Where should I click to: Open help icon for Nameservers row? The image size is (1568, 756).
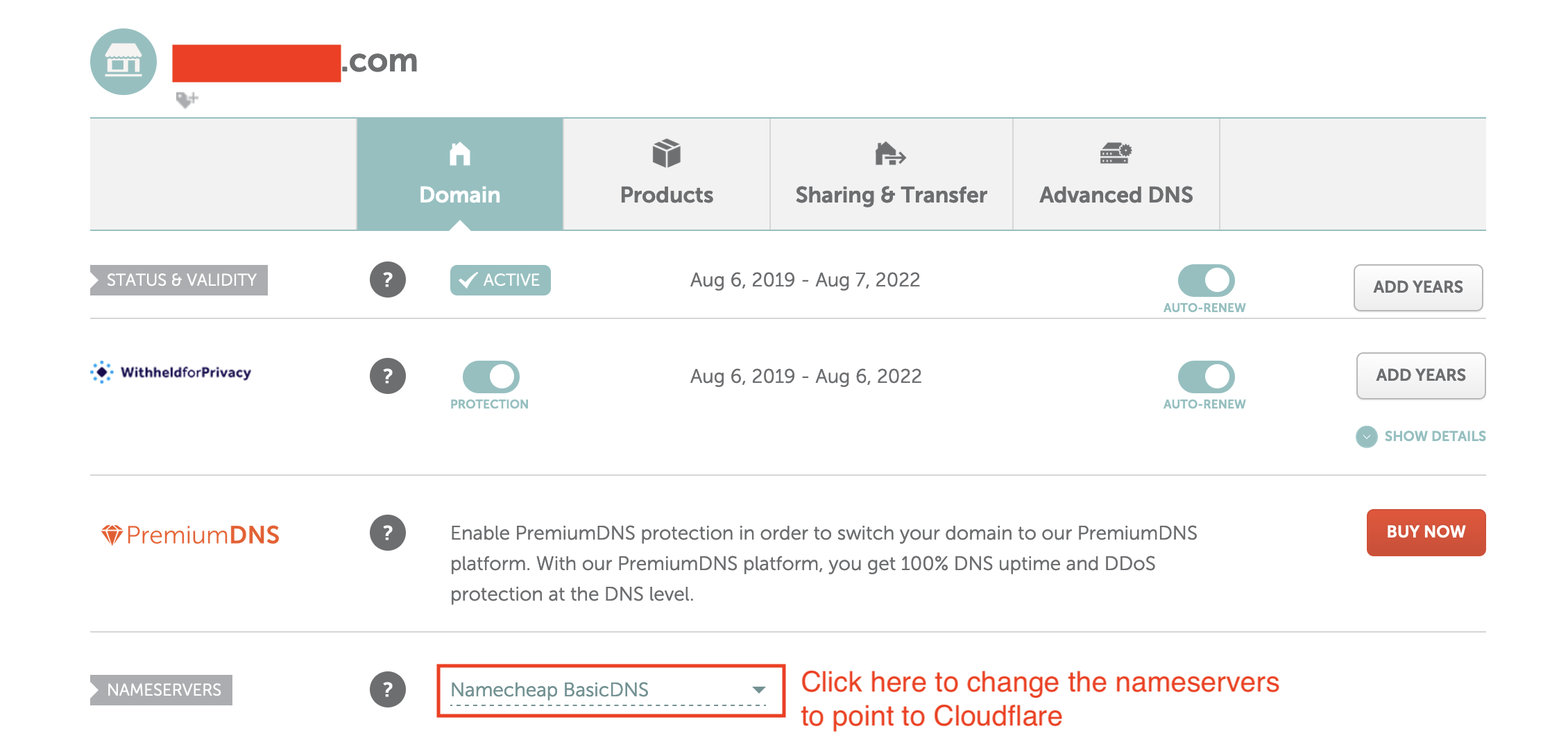point(387,689)
